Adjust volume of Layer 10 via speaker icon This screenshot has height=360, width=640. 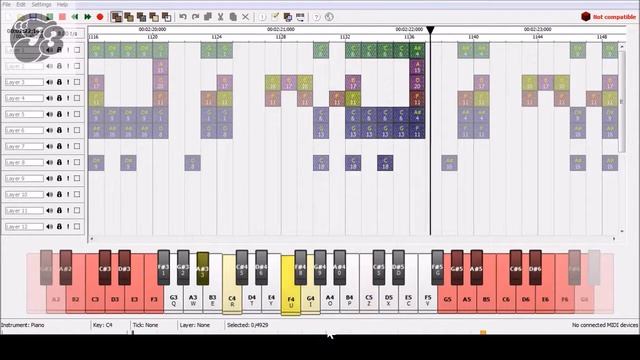(x=50, y=194)
